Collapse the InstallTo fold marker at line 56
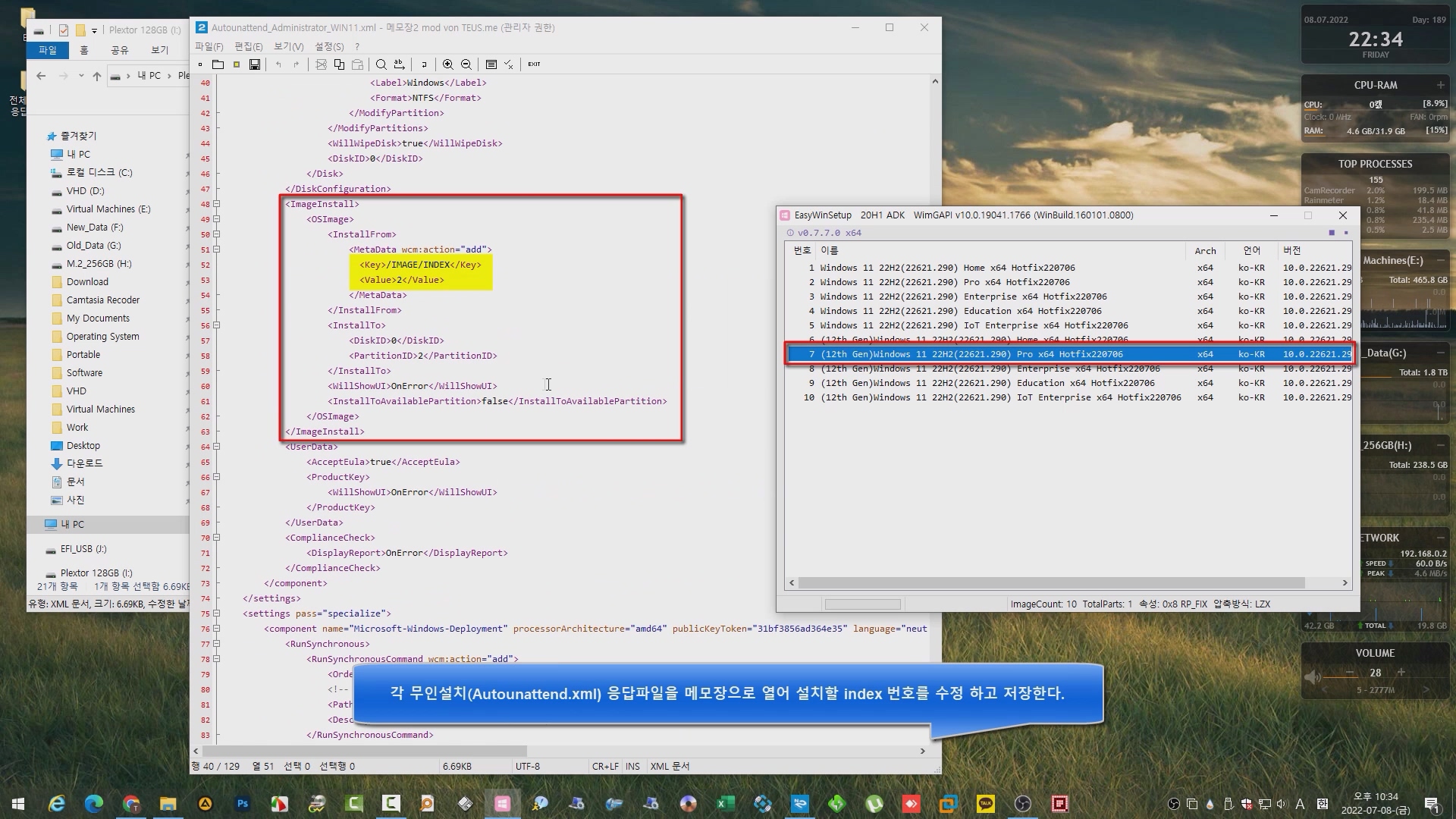 point(216,325)
